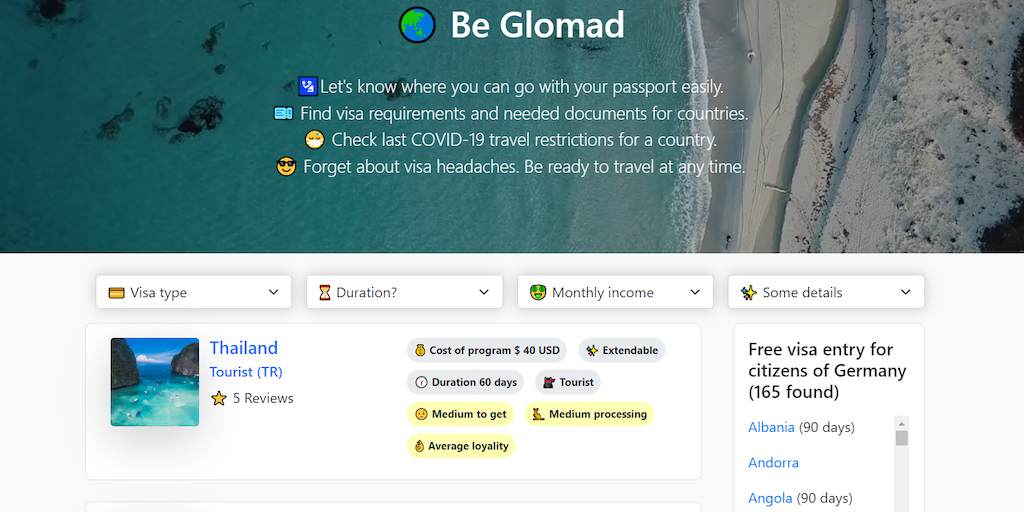Click the clock icon in Duration 60 days tag
Viewport: 1024px width, 512px height.
(421, 382)
